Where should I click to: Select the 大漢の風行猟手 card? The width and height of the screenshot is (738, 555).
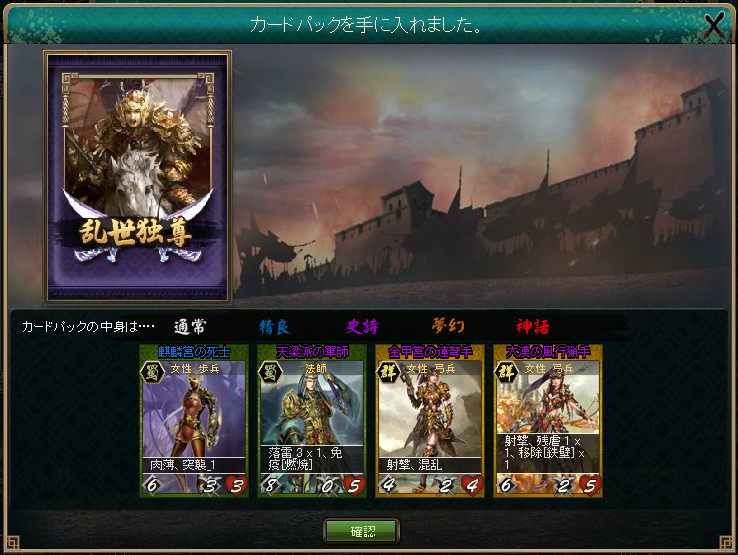point(548,420)
